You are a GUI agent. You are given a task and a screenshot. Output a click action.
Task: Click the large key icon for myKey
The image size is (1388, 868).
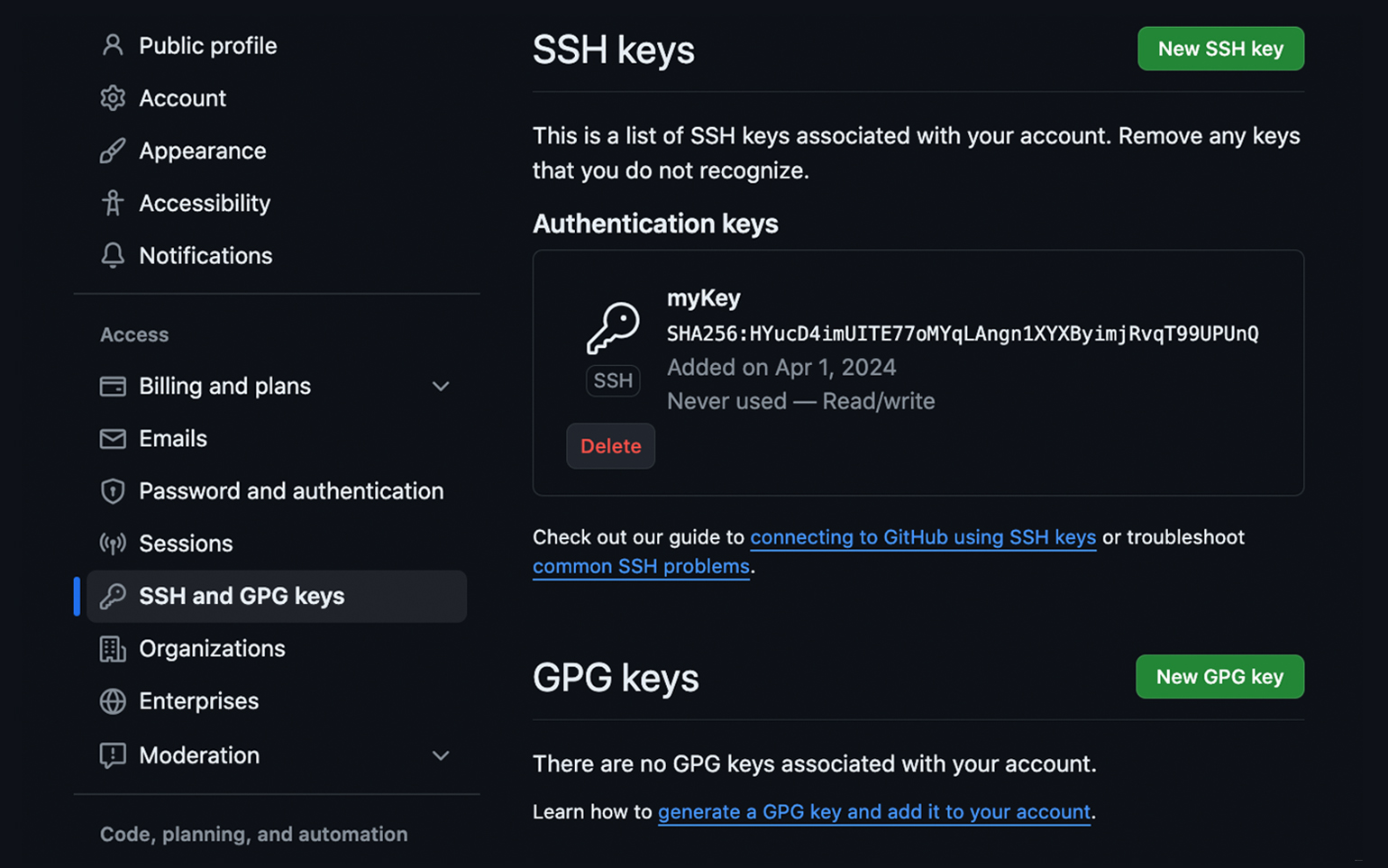613,328
